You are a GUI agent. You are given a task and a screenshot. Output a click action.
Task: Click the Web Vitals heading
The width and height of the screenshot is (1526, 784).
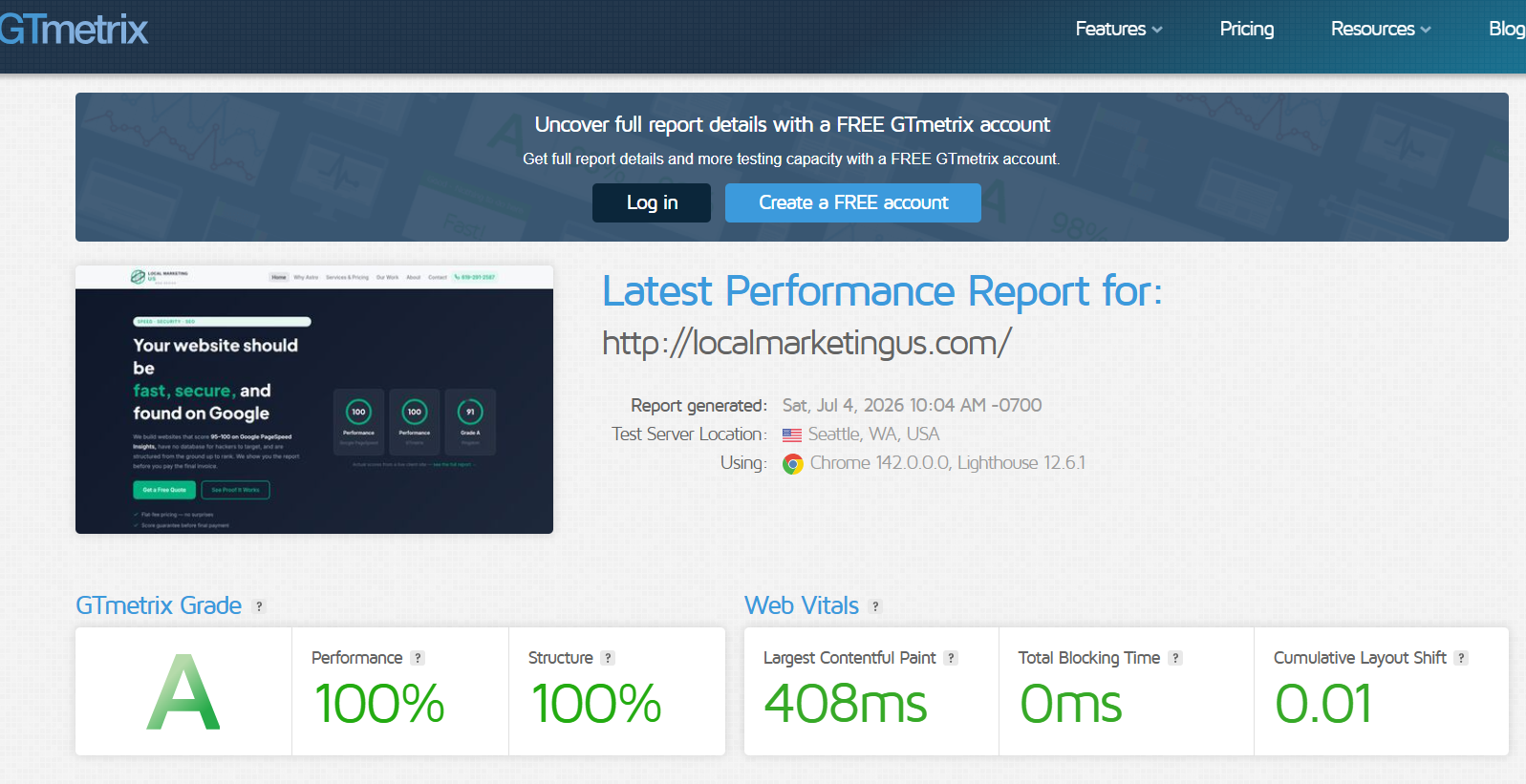point(802,605)
